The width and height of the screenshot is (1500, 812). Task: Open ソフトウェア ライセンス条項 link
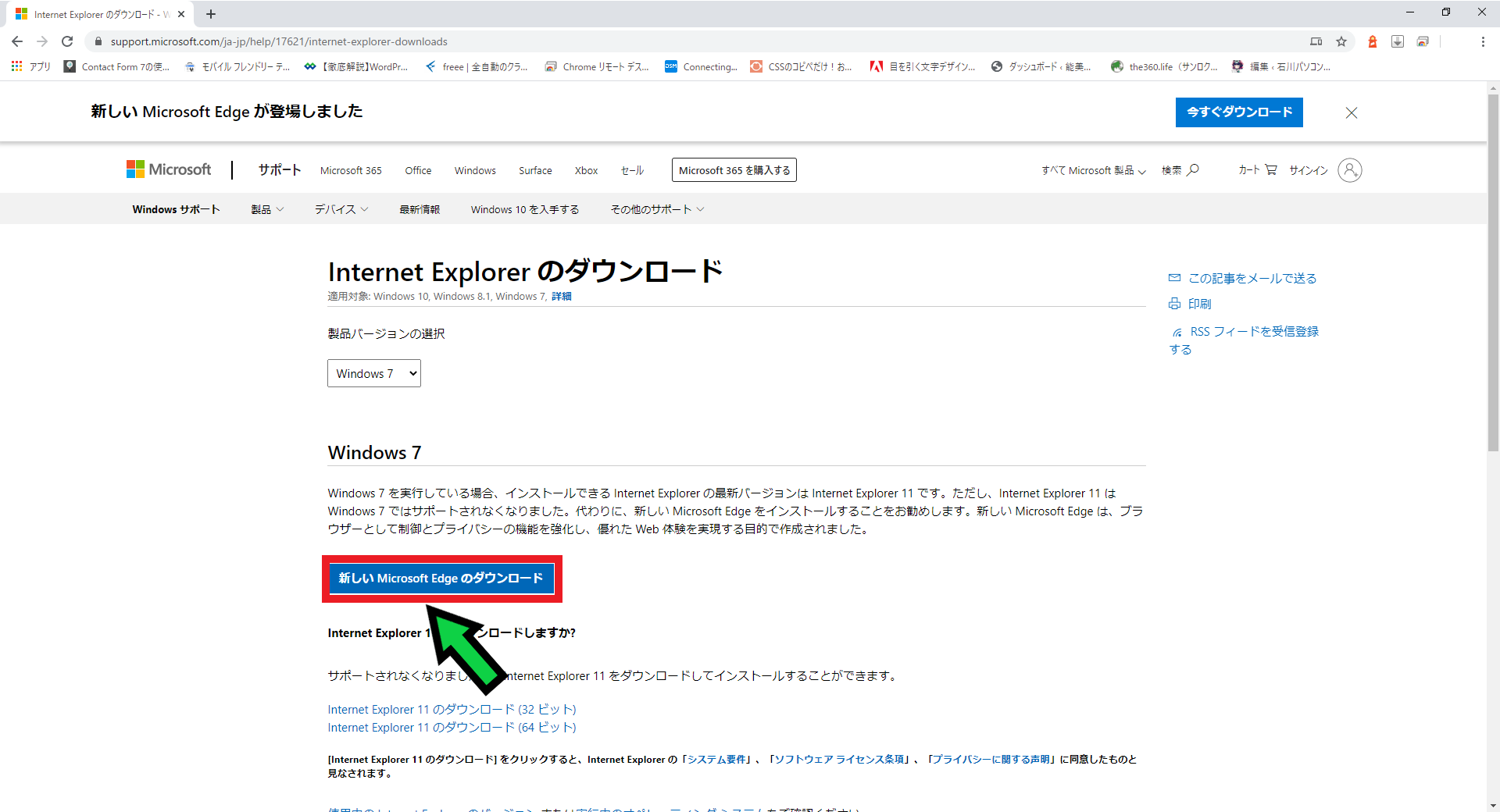(x=839, y=759)
